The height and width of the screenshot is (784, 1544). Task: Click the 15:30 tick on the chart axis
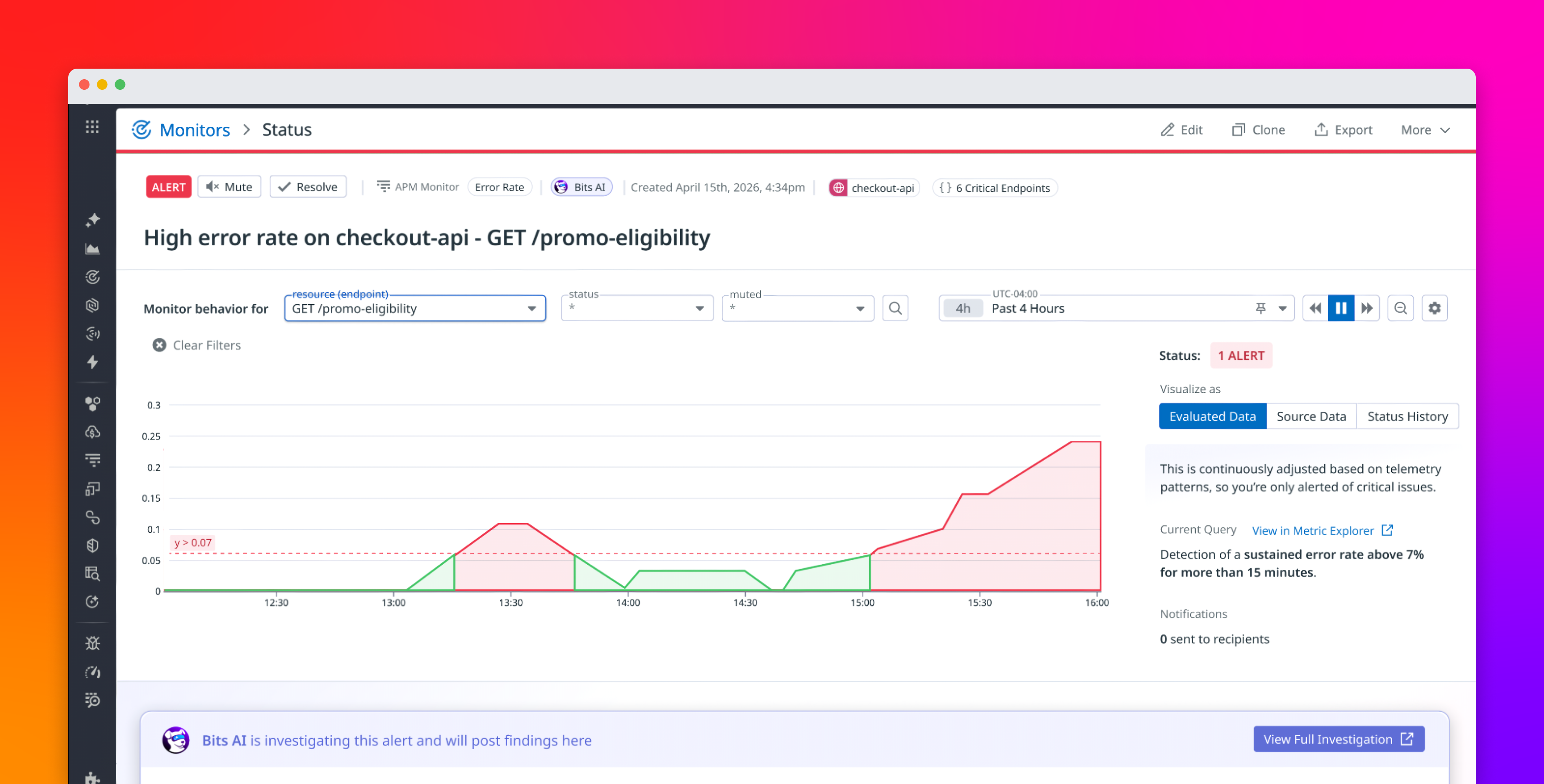(x=979, y=602)
